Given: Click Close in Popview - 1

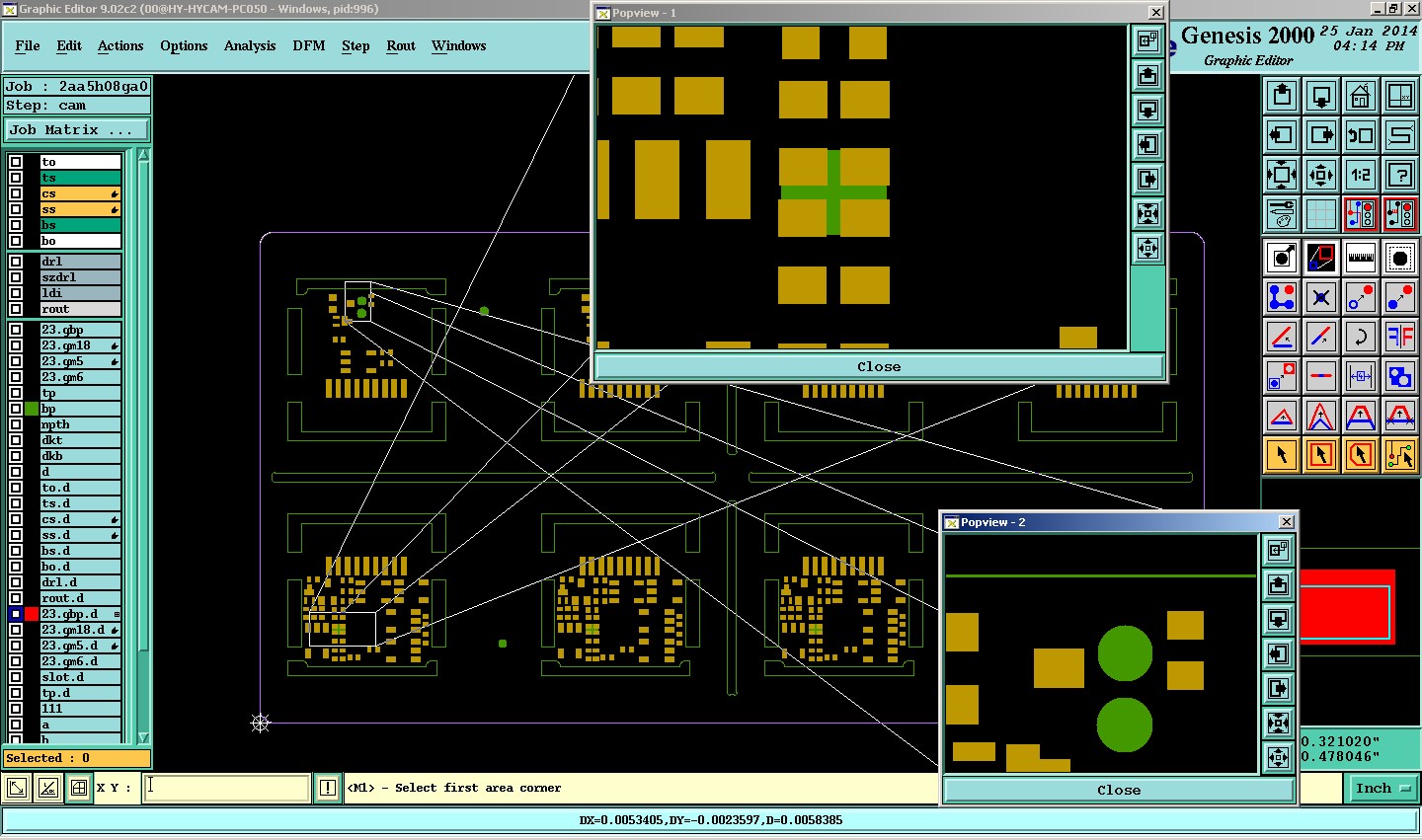Looking at the screenshot, I should point(879,366).
